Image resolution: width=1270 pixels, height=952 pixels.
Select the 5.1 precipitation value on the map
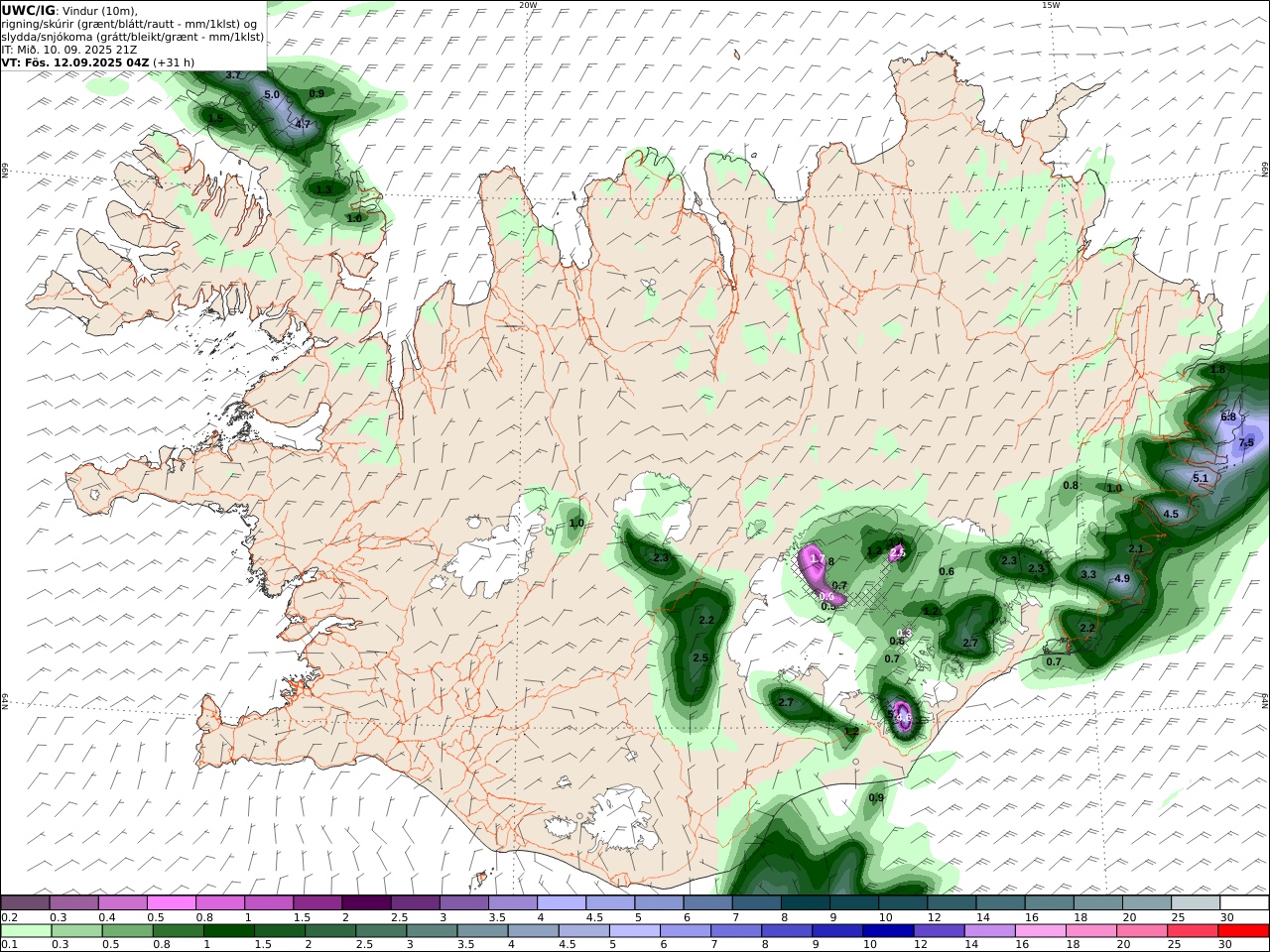click(x=1200, y=478)
